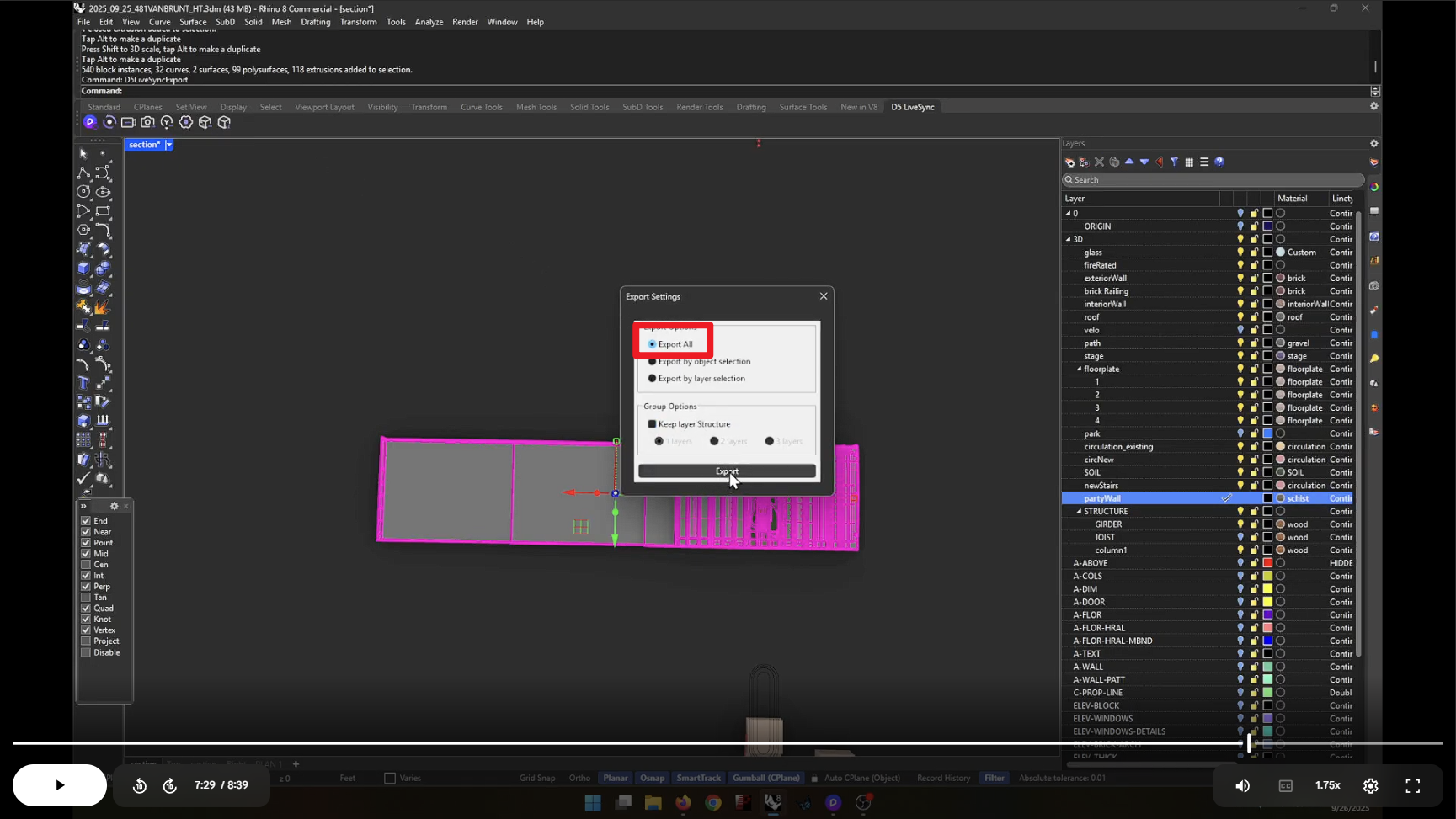Collapse the STRUCTURE layer group

coord(1079,512)
